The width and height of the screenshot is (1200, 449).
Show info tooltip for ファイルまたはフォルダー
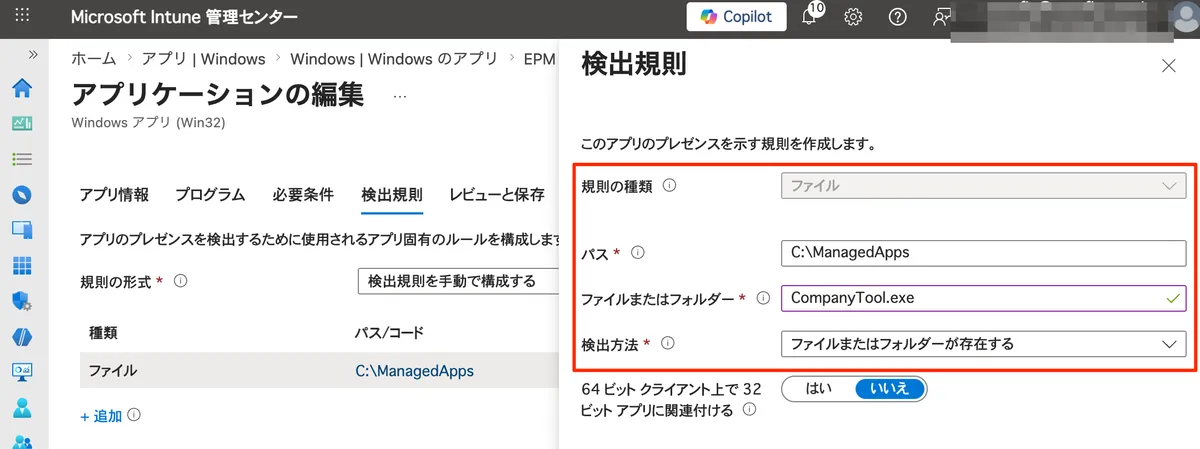(763, 298)
